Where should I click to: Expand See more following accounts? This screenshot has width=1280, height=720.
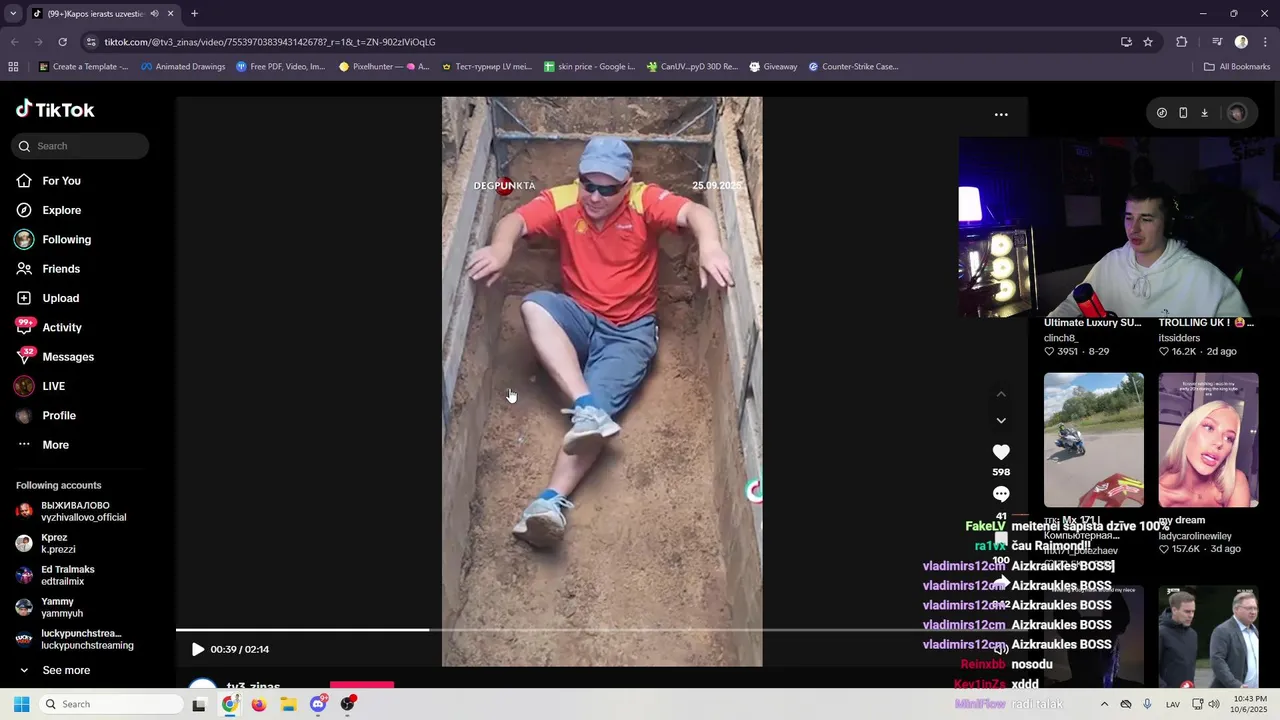coord(54,670)
